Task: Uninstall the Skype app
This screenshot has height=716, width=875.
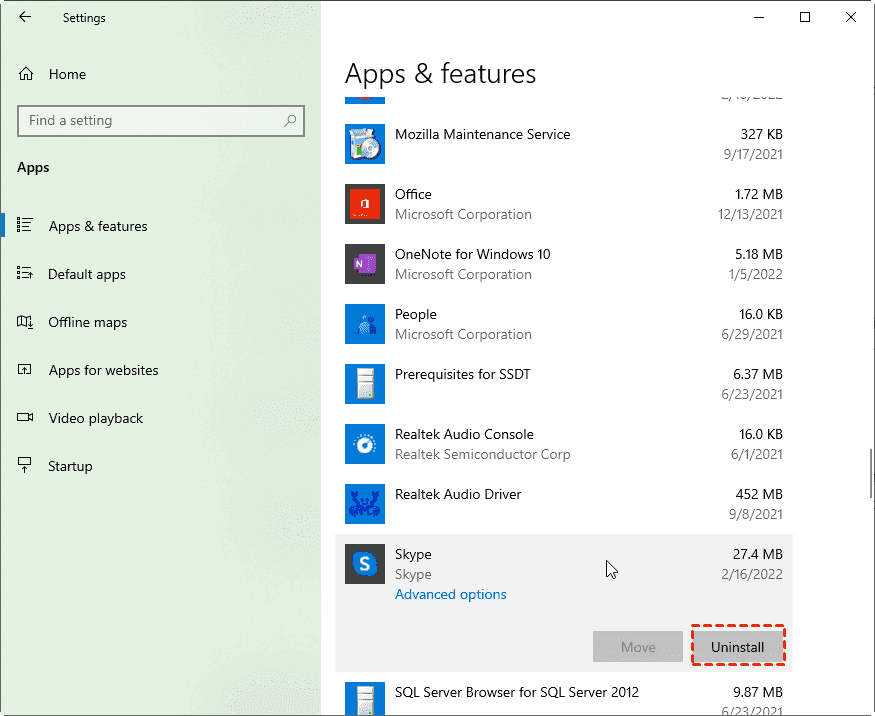Action: pos(737,647)
